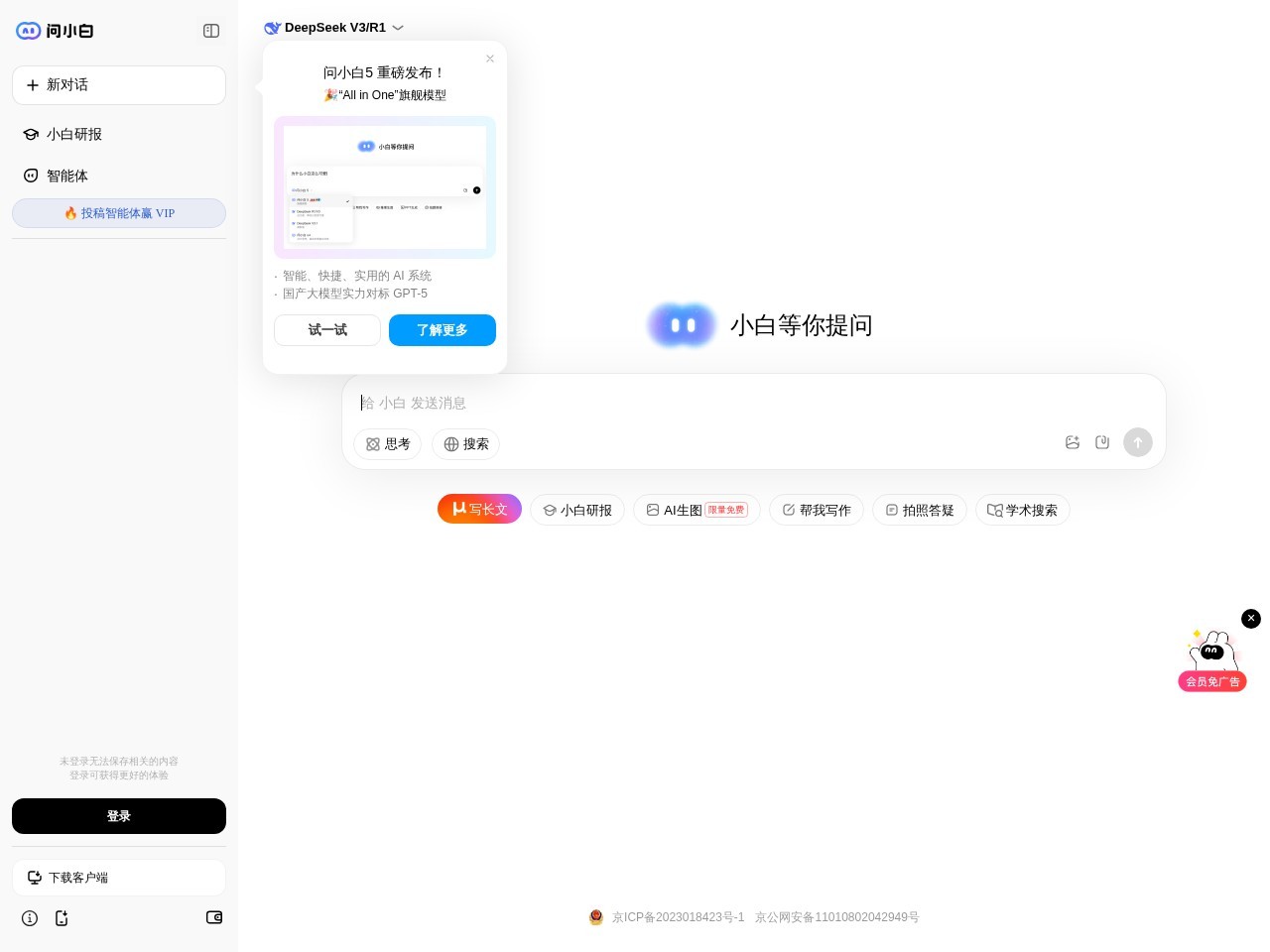Open the info icon at sidebar bottom
1270x952 pixels.
click(30, 918)
